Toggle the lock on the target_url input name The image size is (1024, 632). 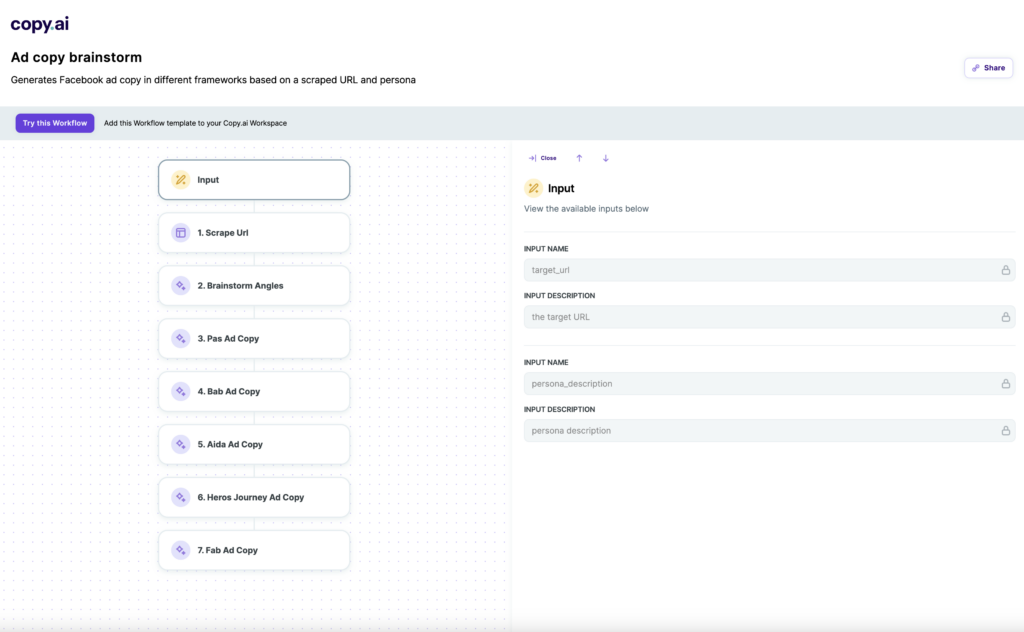pyautogui.click(x=1006, y=269)
